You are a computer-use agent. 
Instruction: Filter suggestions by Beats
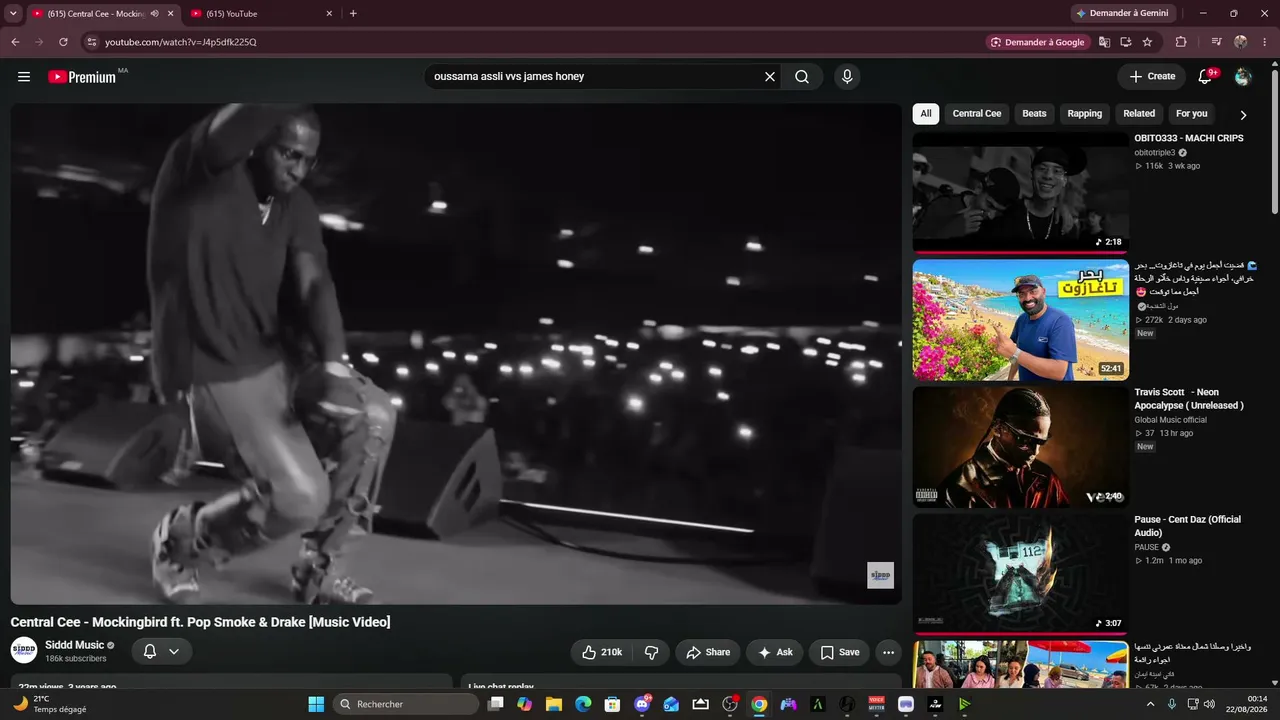1034,114
